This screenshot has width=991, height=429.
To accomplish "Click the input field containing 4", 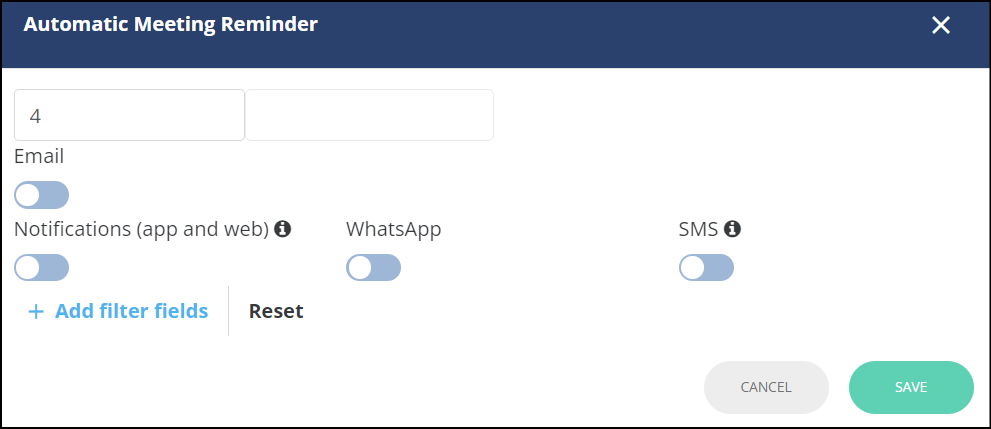I will tap(130, 115).
